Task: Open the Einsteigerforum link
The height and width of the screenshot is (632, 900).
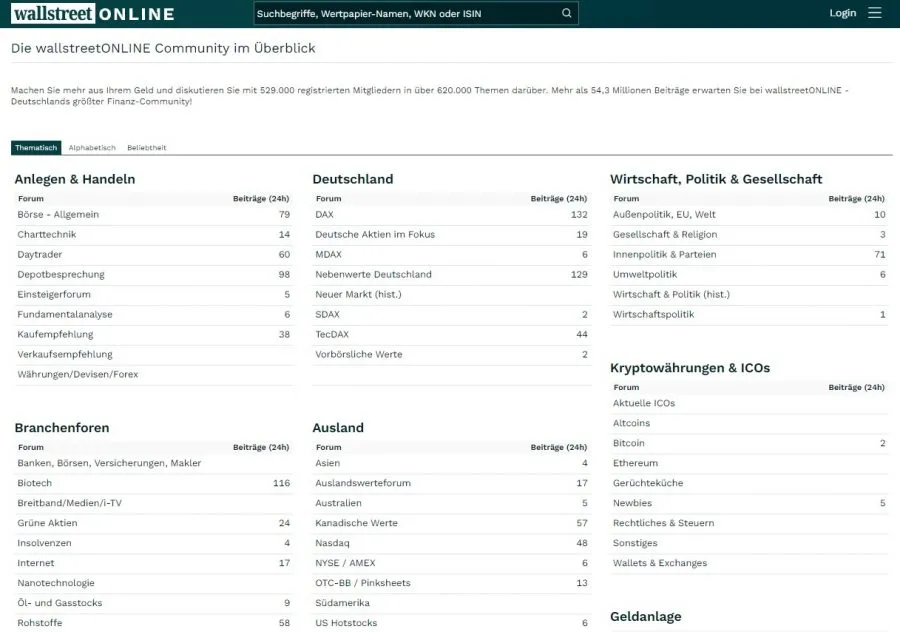Action: pos(54,294)
